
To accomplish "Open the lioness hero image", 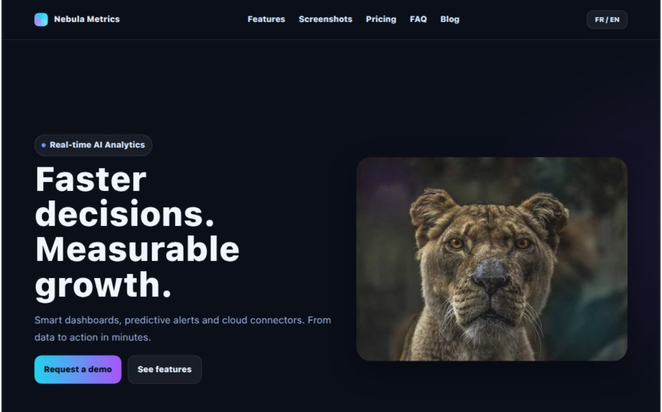I will tap(491, 259).
